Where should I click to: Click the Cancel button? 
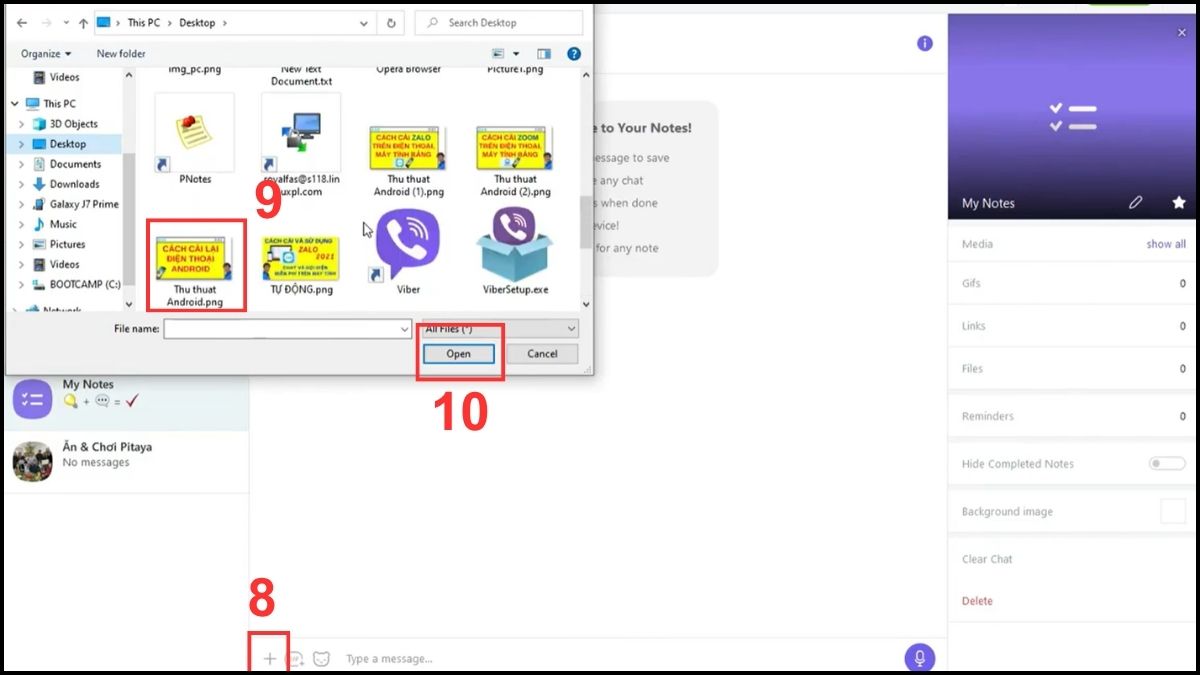point(542,353)
